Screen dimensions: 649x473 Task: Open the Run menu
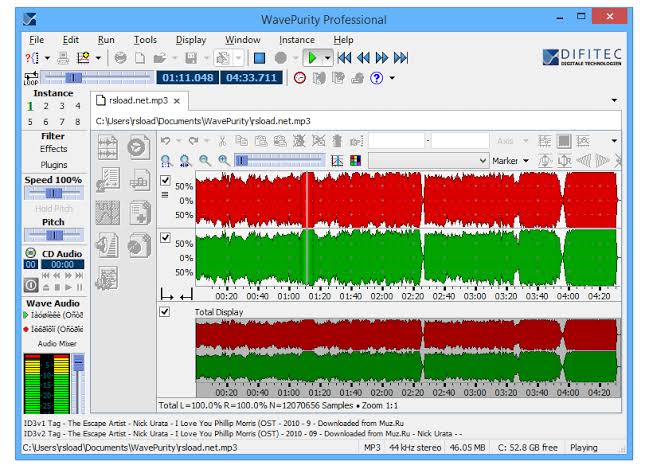(x=106, y=40)
